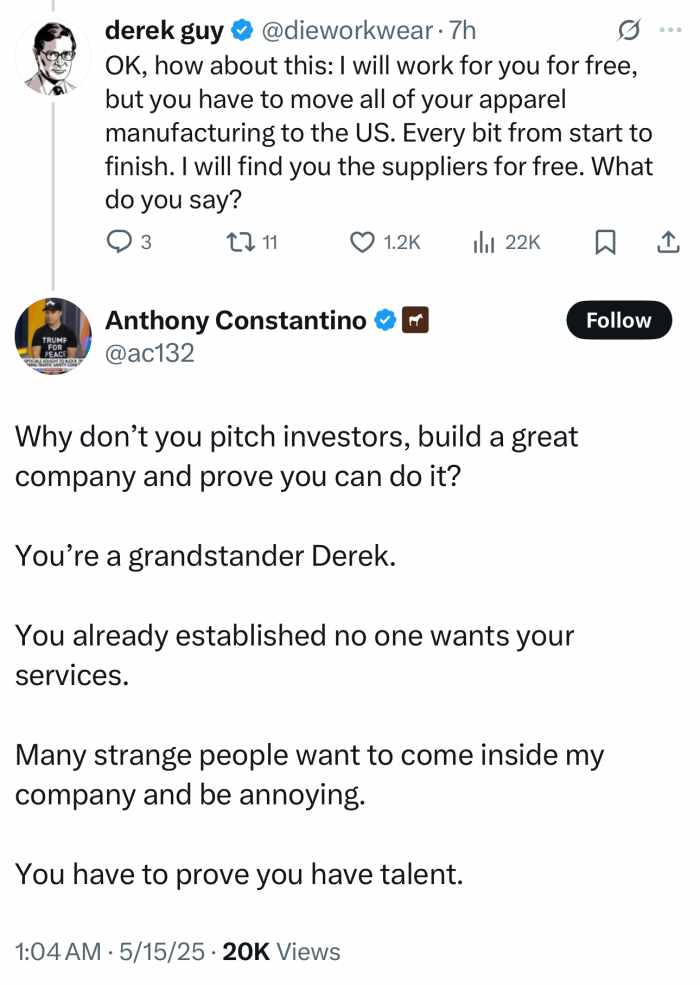The width and height of the screenshot is (700, 985).
Task: Follow Anthony Constantino
Action: (x=618, y=320)
